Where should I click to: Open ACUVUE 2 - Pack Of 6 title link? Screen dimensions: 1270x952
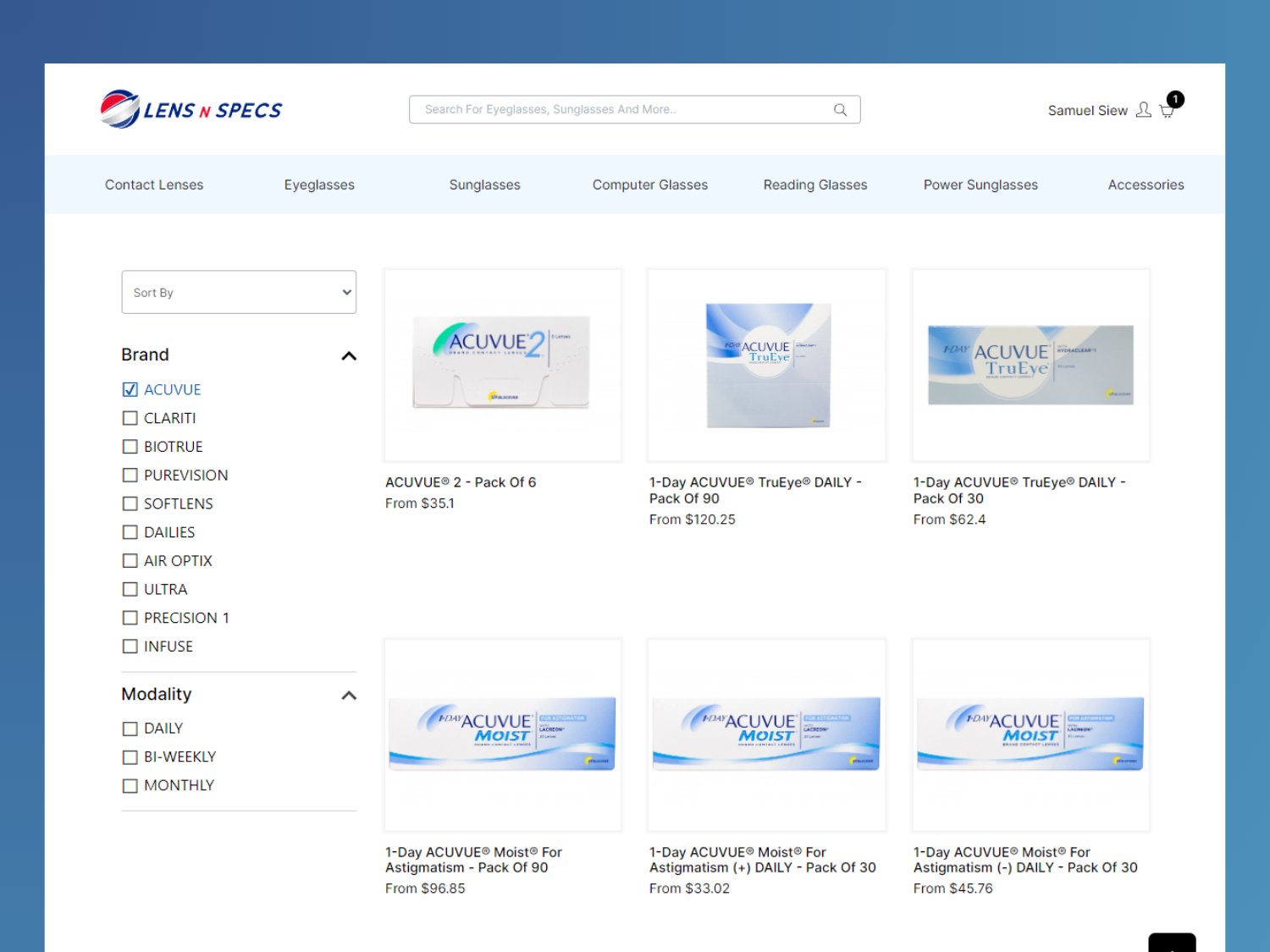461,482
